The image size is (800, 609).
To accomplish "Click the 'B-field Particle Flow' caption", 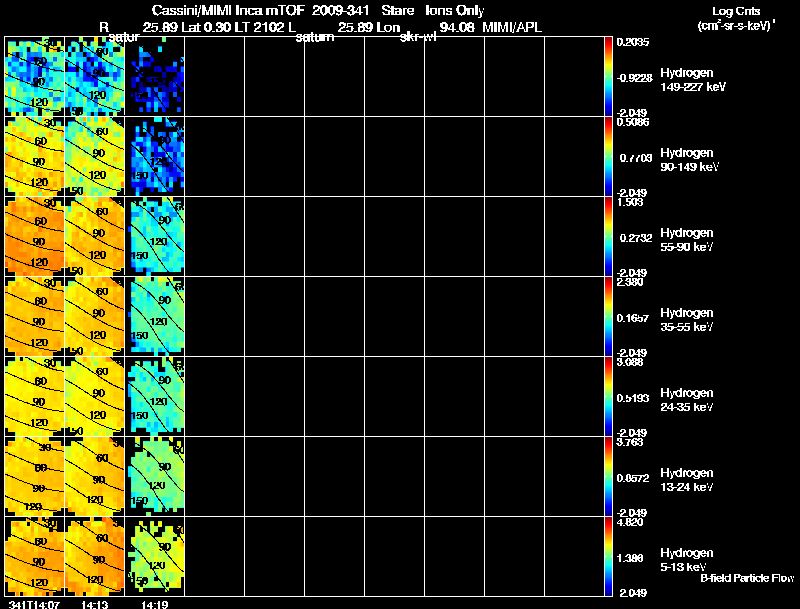I will (x=747, y=578).
